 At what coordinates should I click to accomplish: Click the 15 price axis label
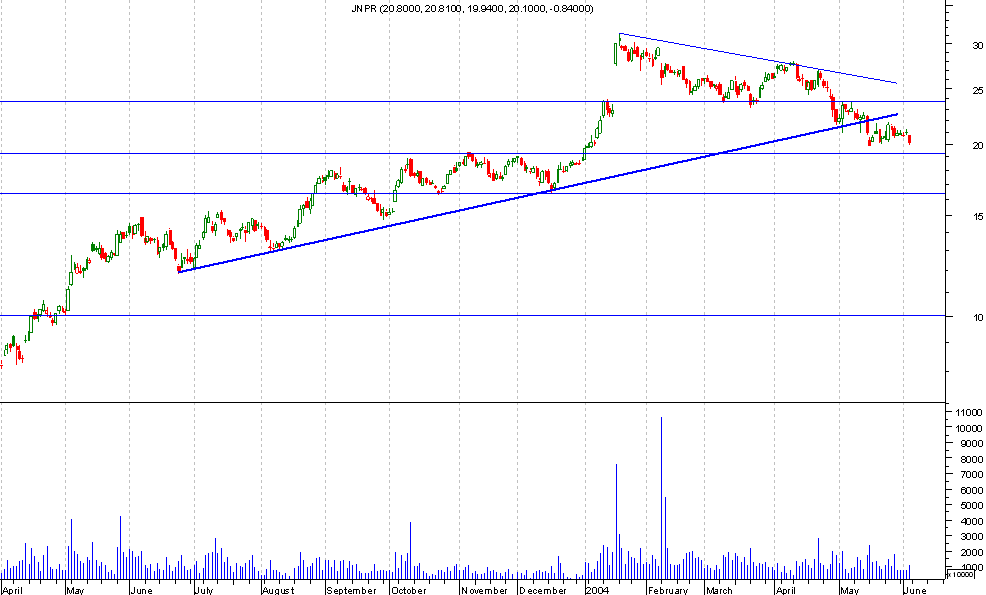click(978, 216)
